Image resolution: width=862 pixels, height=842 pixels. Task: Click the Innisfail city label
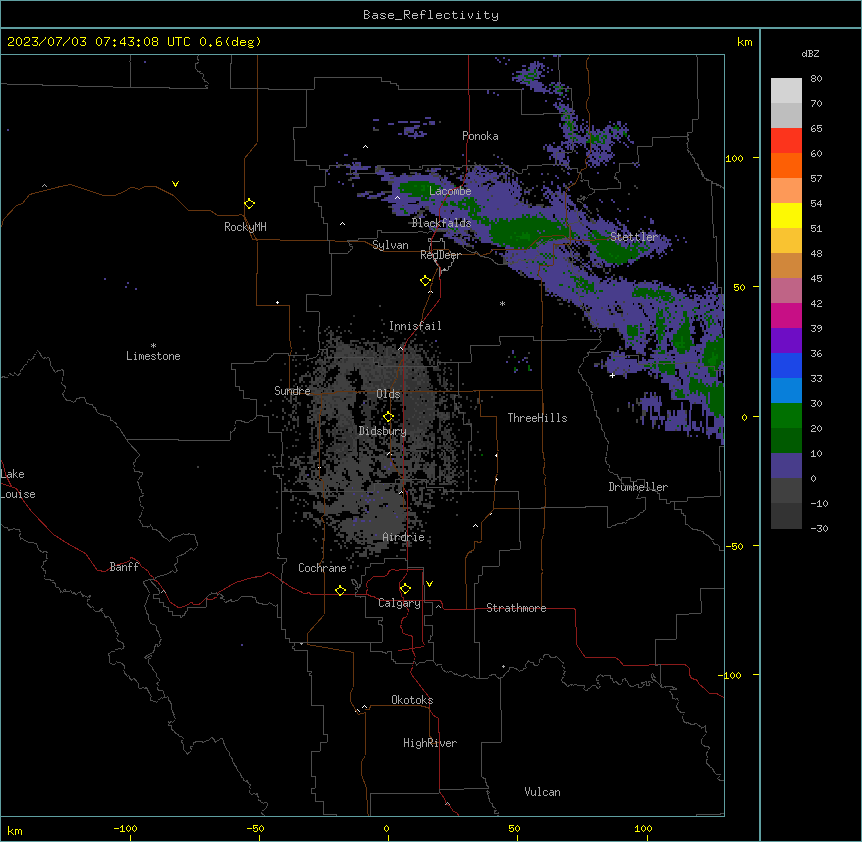(415, 326)
